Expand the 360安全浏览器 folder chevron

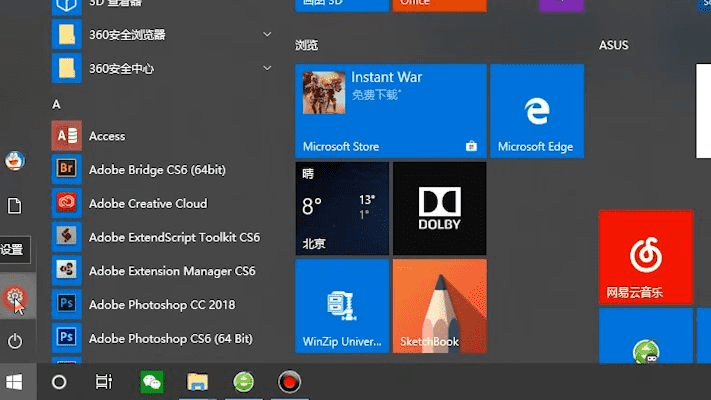coord(267,34)
